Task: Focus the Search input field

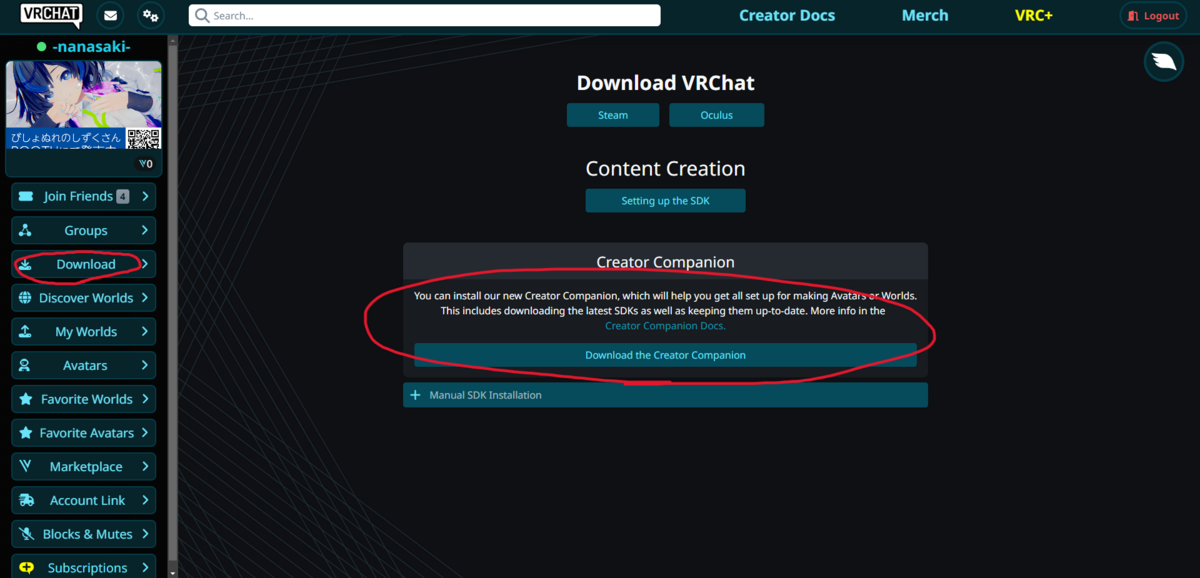Action: 424,16
